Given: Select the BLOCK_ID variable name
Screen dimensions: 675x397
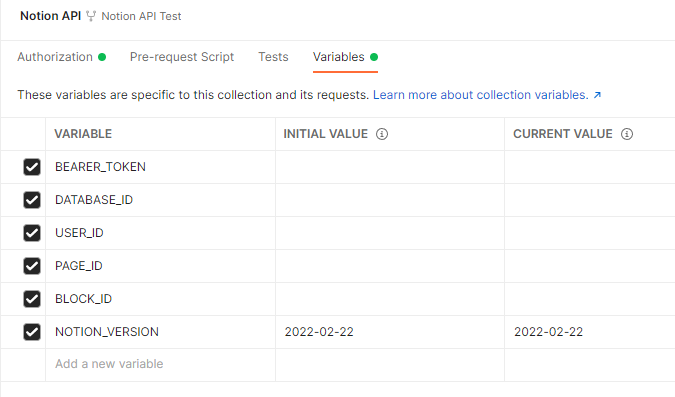Looking at the screenshot, I should tap(84, 299).
